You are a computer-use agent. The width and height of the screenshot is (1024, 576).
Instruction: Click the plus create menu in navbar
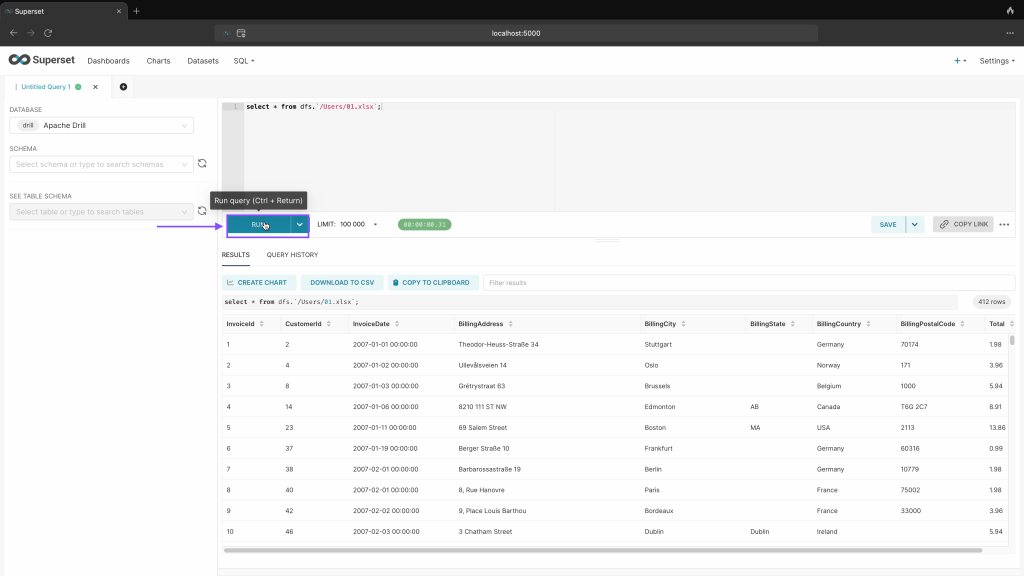pyautogui.click(x=960, y=61)
